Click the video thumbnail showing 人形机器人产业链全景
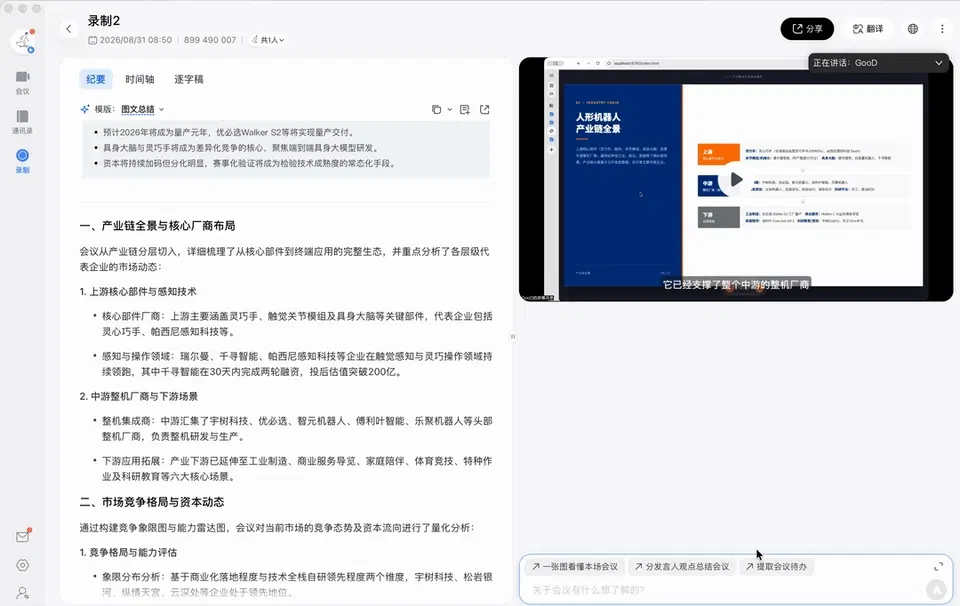This screenshot has height=606, width=960. coord(736,179)
